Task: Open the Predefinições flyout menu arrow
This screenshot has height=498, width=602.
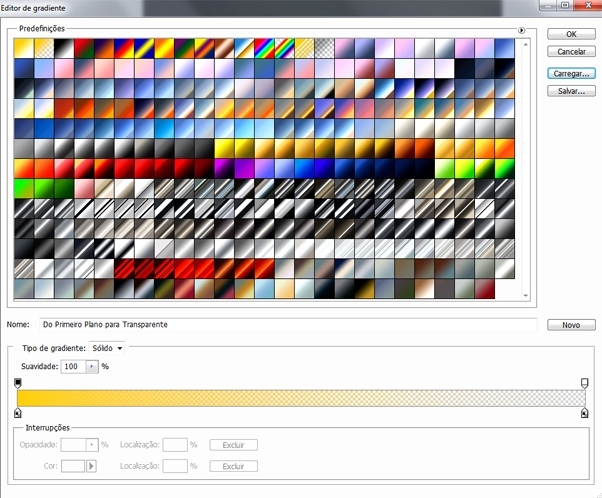Action: pos(521,30)
